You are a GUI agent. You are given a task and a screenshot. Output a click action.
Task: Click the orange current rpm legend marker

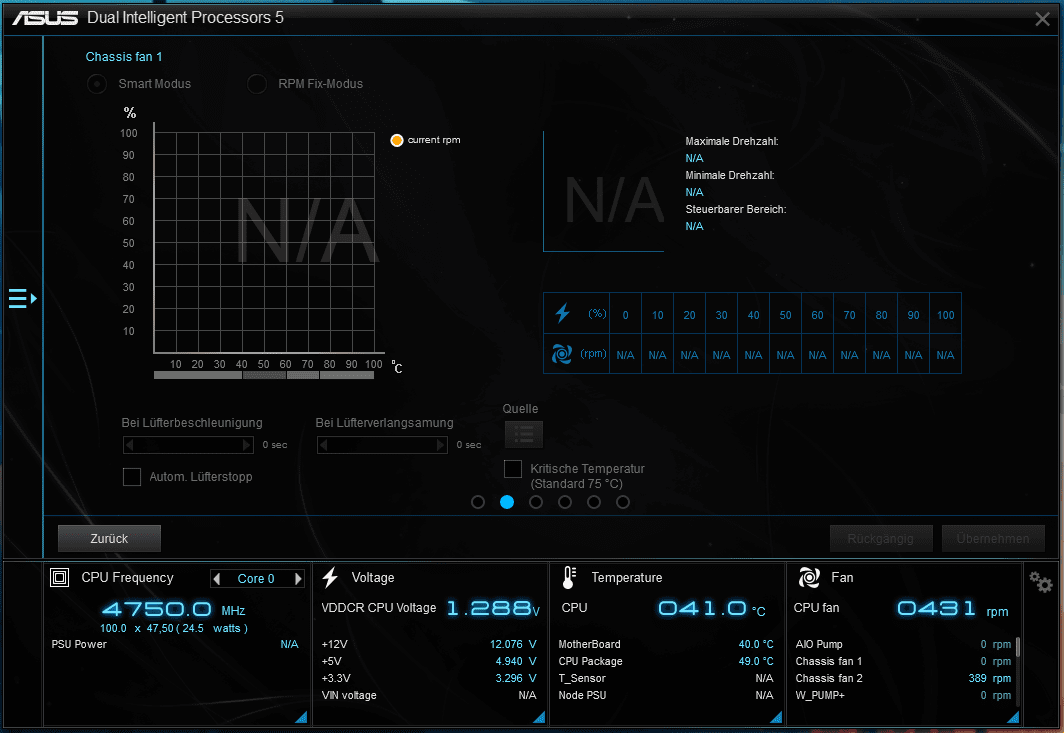click(x=397, y=140)
